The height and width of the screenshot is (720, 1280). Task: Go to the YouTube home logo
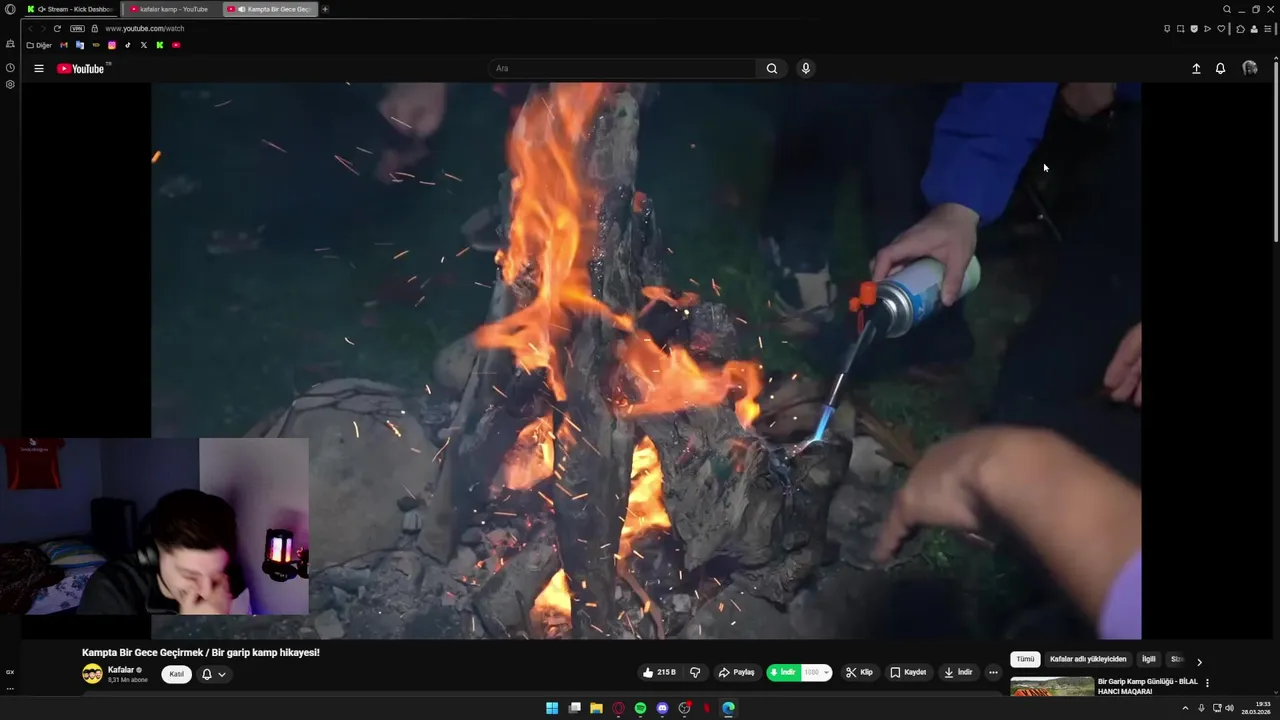coord(81,69)
